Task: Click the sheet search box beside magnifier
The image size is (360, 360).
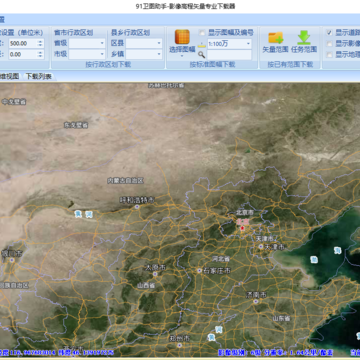Action: (x=229, y=55)
